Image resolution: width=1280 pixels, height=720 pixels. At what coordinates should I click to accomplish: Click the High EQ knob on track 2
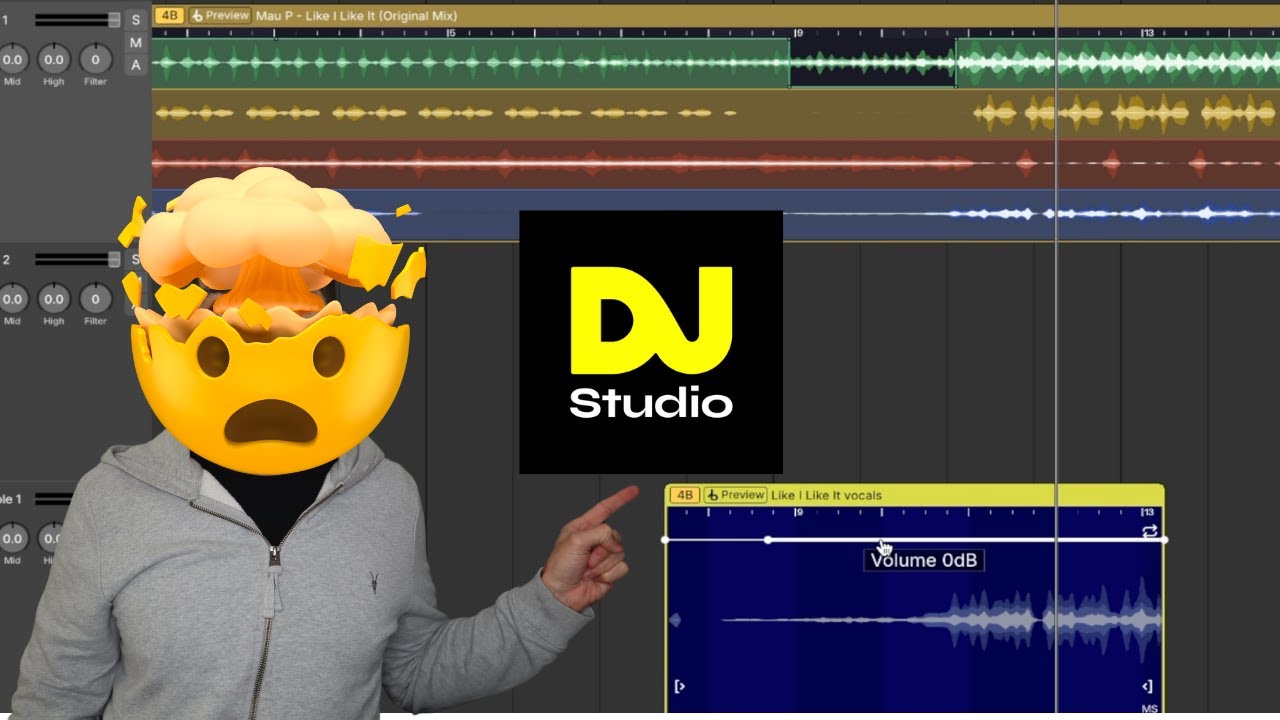tap(54, 299)
